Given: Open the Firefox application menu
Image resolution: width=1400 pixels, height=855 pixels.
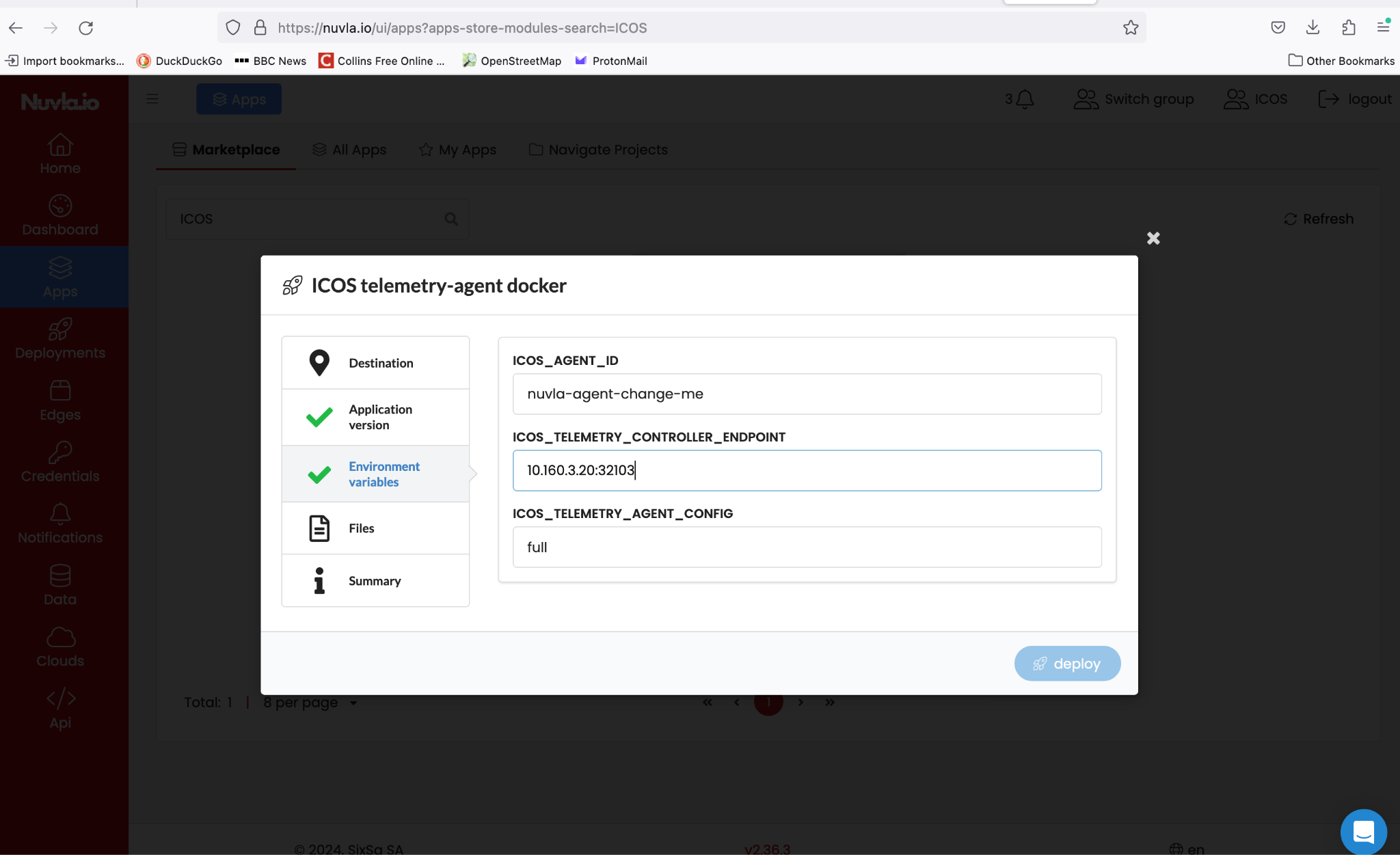Looking at the screenshot, I should 1383,27.
